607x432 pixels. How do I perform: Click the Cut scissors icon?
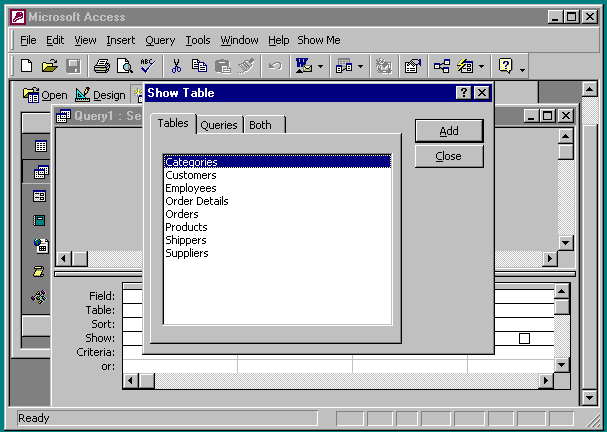(x=176, y=66)
